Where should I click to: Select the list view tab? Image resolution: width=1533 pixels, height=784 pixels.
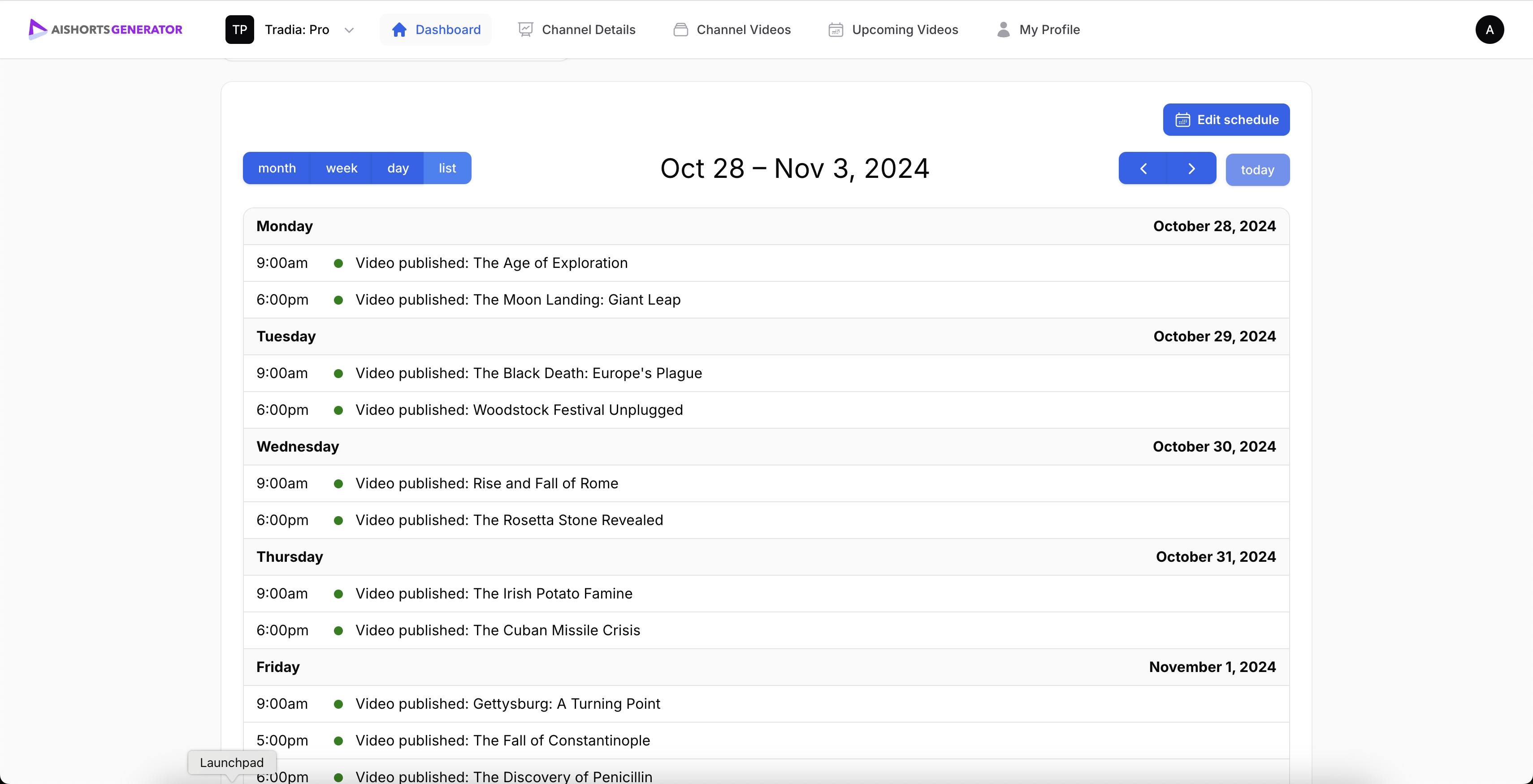(x=447, y=168)
